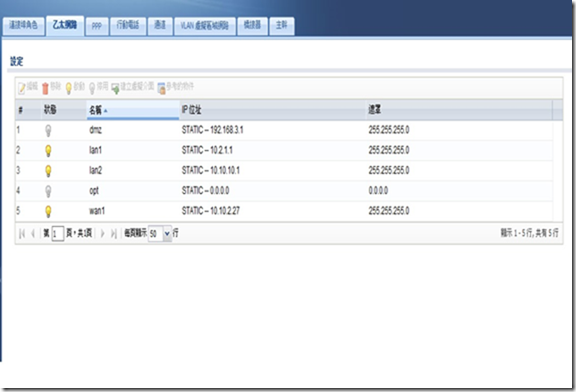Viewport: 576px width, 392px height.
Task: Click the Status column header
Action: click(x=64, y=110)
